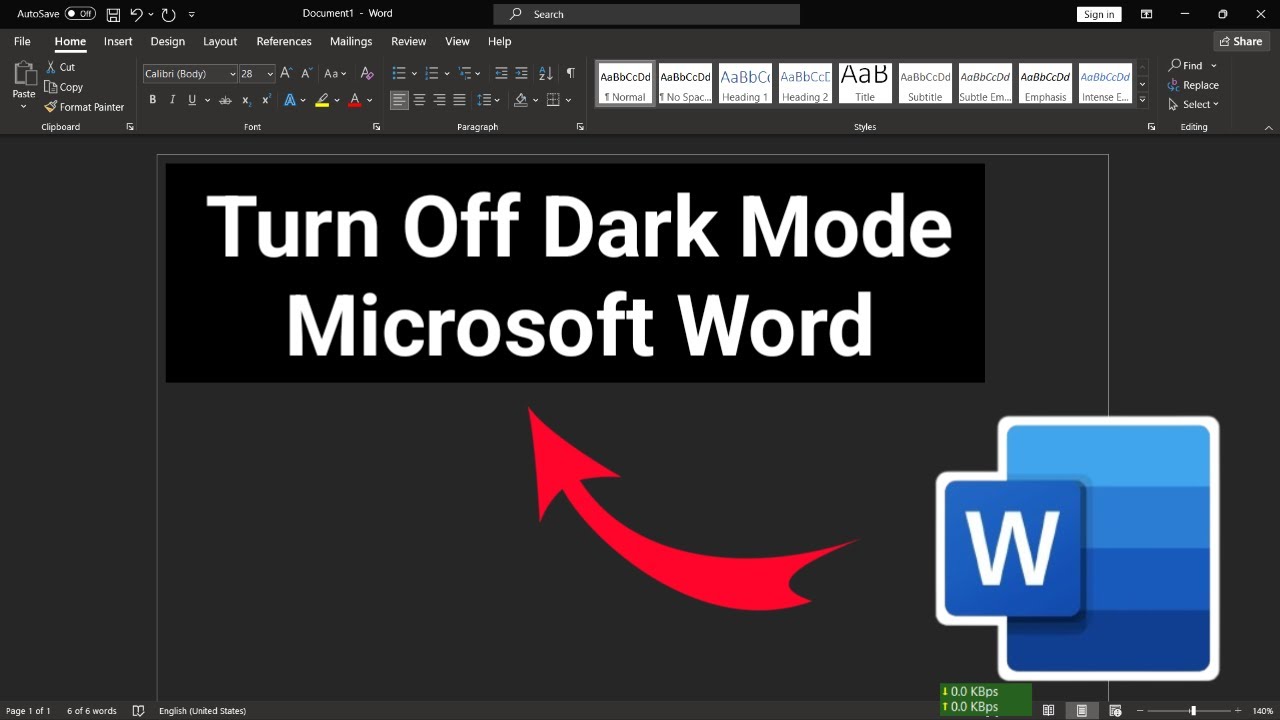Align text right
This screenshot has width=1280, height=720.
pos(439,100)
